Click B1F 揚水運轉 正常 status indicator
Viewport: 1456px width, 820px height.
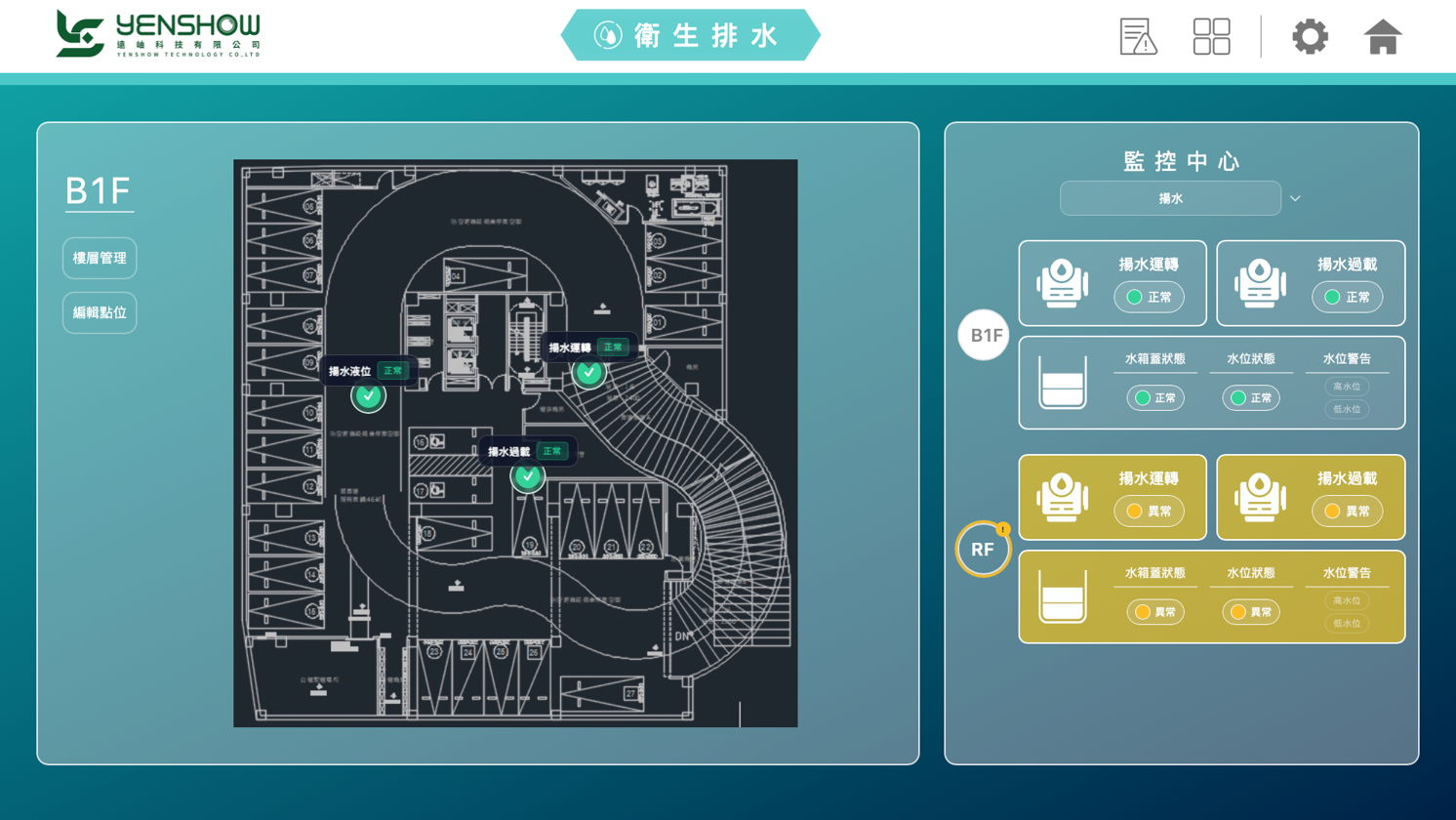1150,297
